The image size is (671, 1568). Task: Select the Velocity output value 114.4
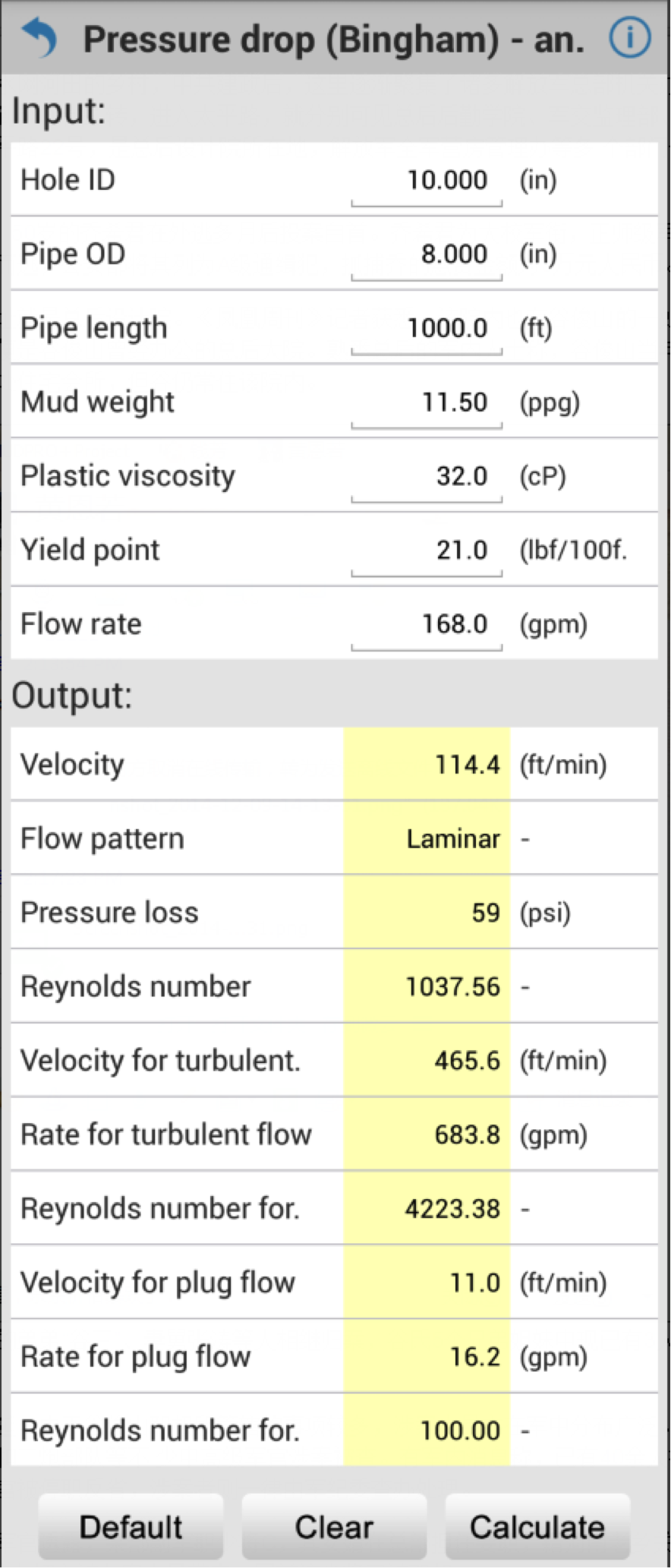pyautogui.click(x=427, y=764)
